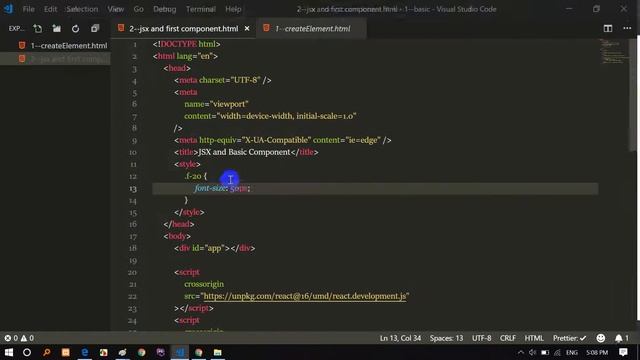Viewport: 640px width, 360px height.
Task: Open the View menu
Action: coord(116,9)
